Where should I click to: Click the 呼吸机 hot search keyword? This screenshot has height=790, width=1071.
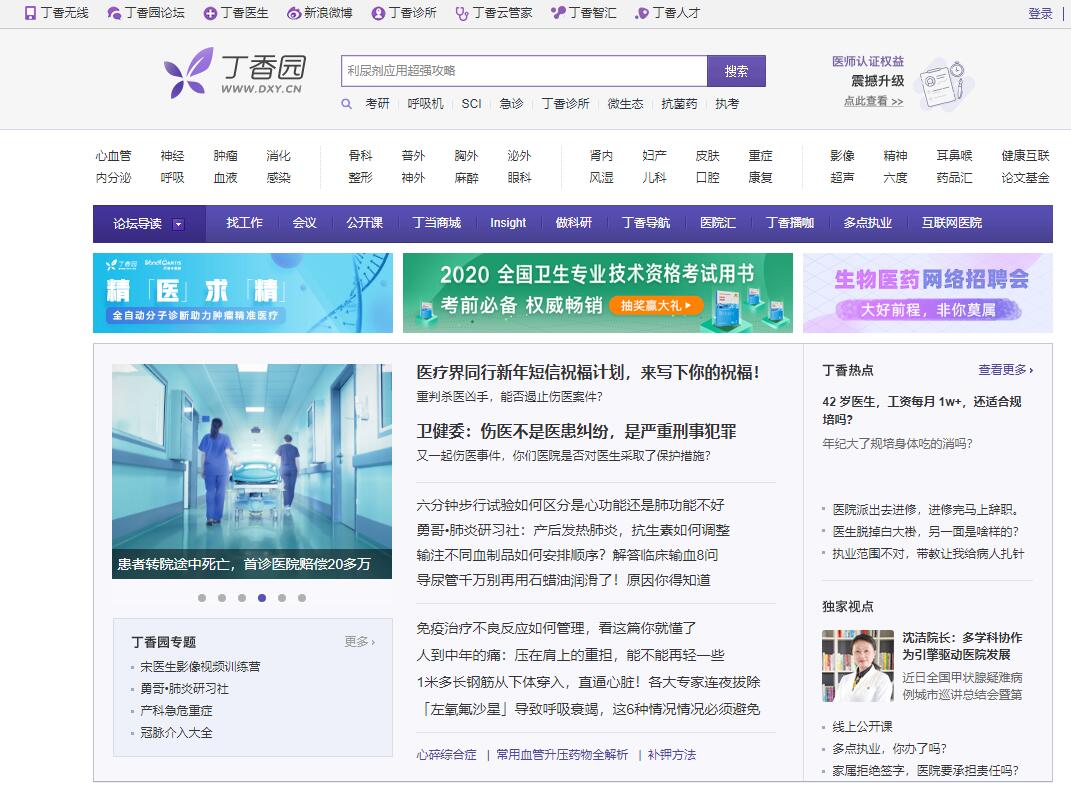(426, 104)
